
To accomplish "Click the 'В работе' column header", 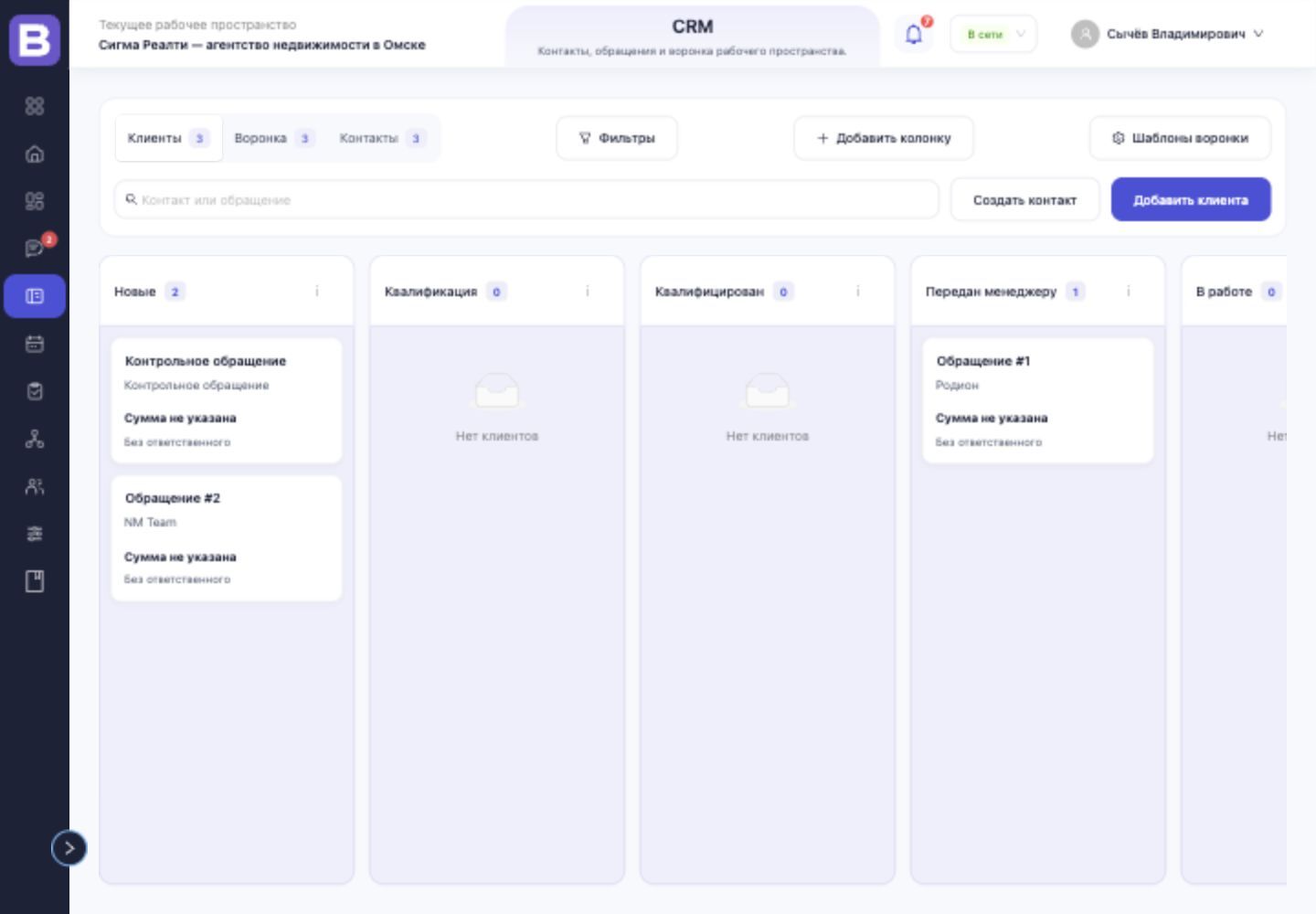I will click(1234, 292).
